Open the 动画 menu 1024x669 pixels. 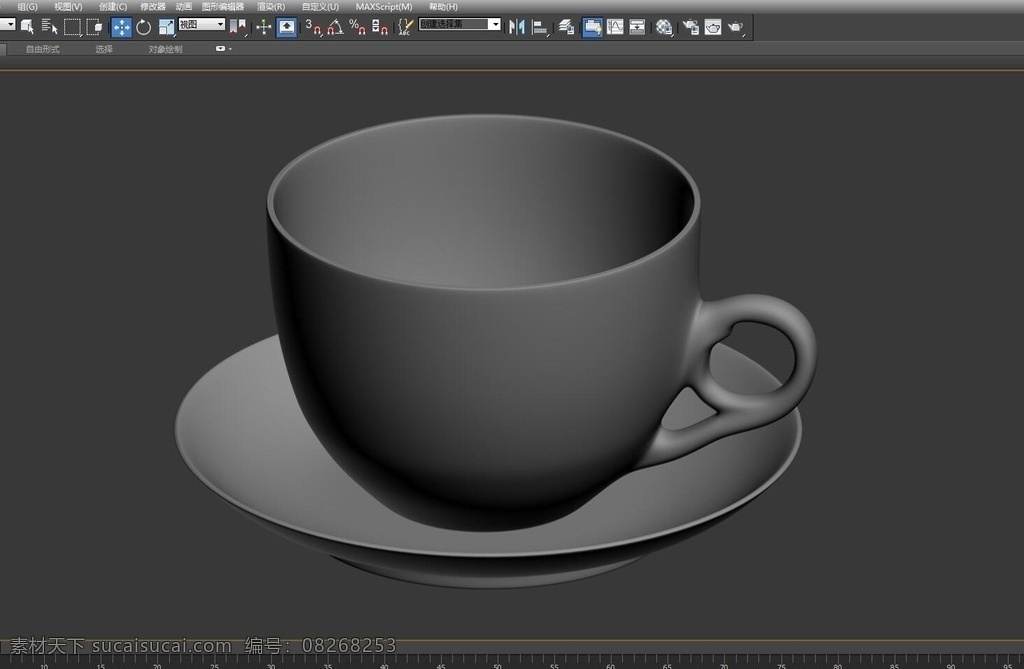click(x=184, y=7)
